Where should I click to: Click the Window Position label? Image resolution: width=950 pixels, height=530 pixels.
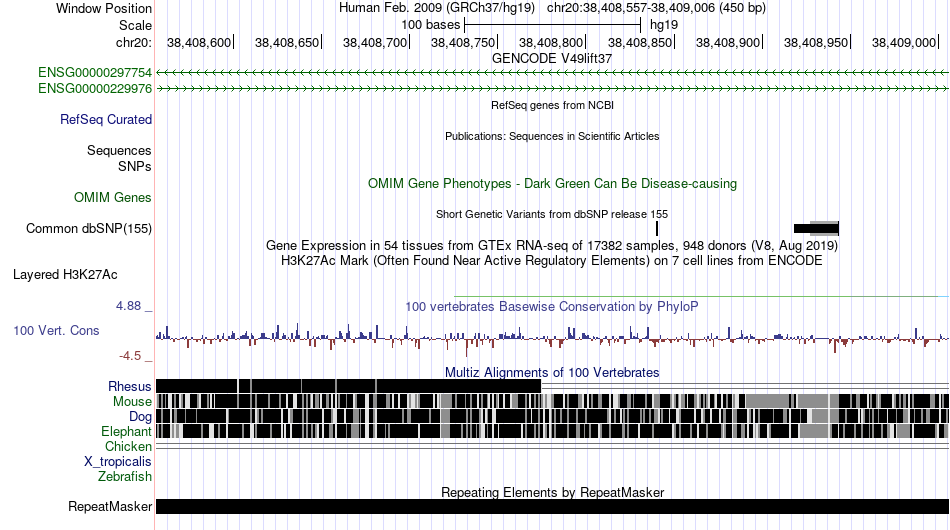tap(104, 8)
